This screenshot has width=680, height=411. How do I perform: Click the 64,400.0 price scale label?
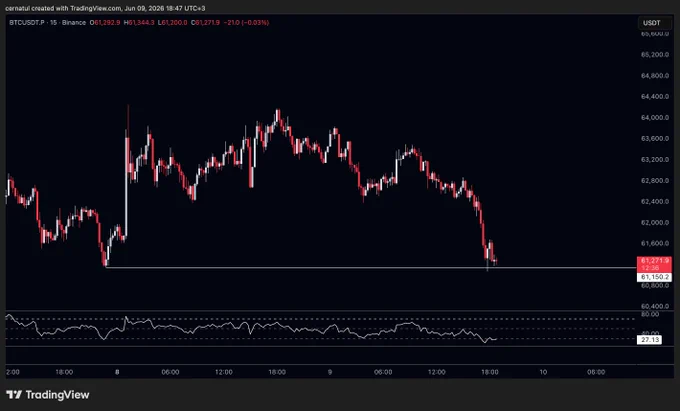pyautogui.click(x=655, y=96)
